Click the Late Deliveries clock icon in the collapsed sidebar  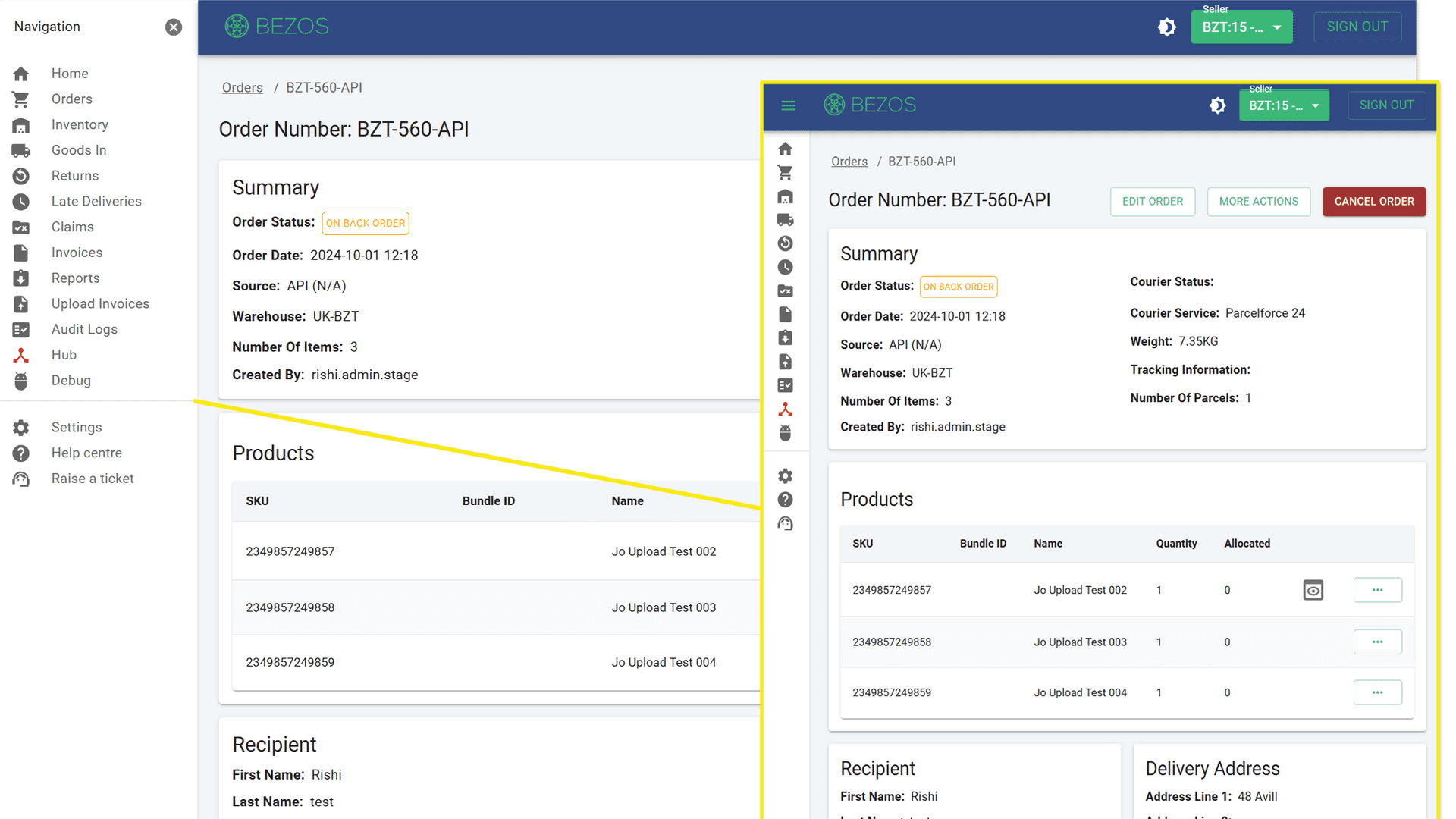point(786,267)
